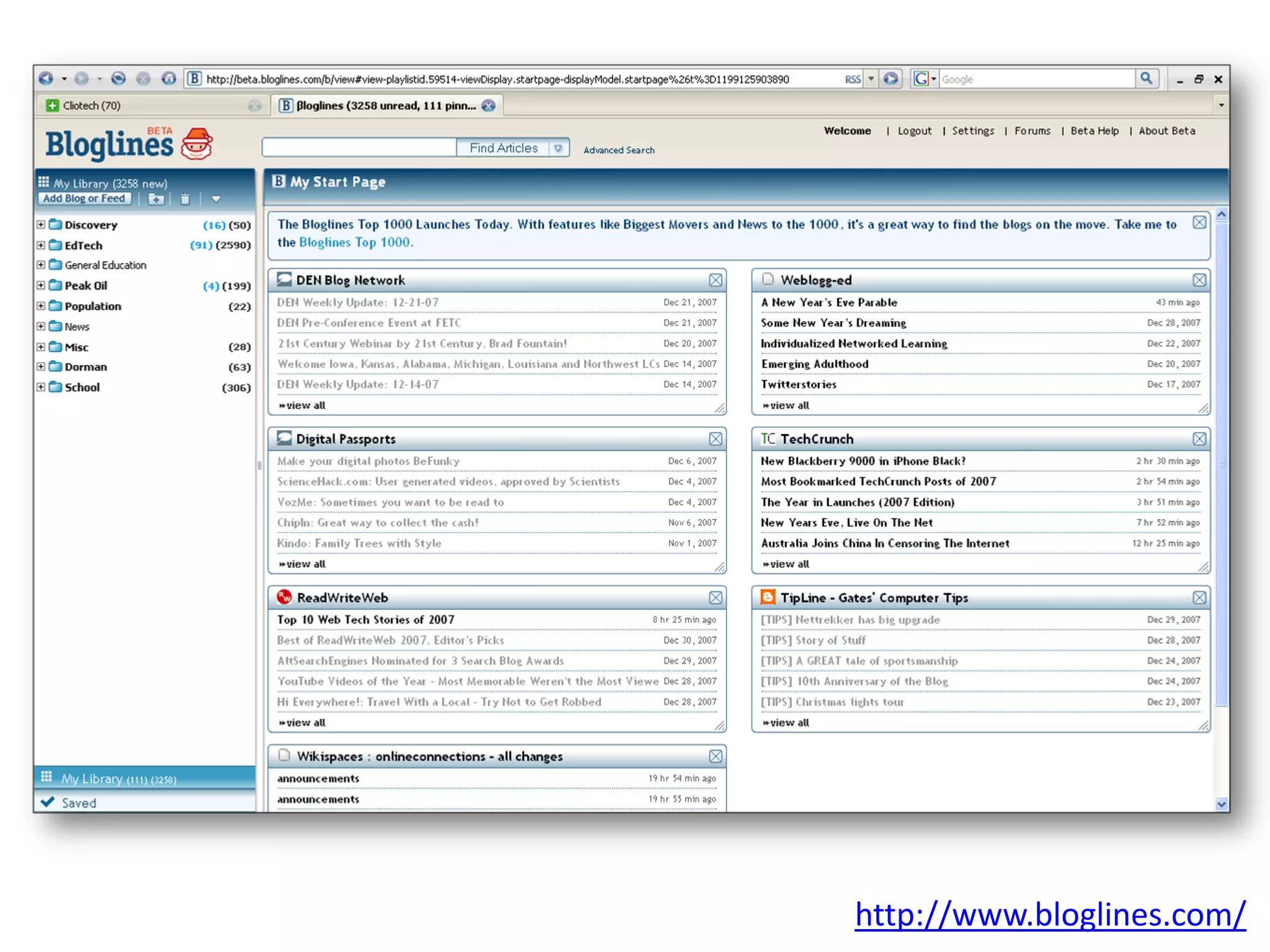Open the Forums link
The image size is (1270, 952).
click(x=1032, y=131)
